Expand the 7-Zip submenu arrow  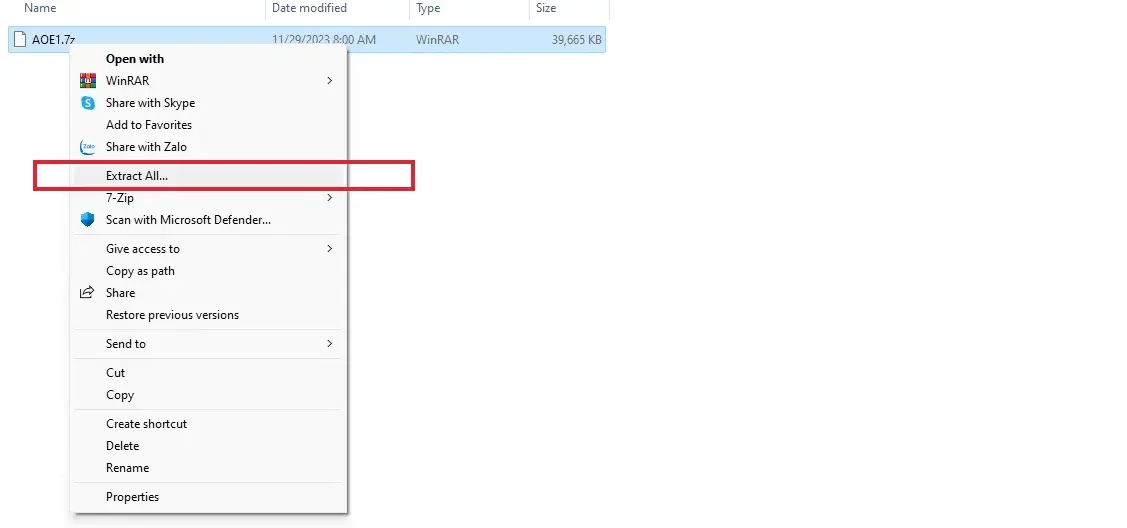pos(329,198)
